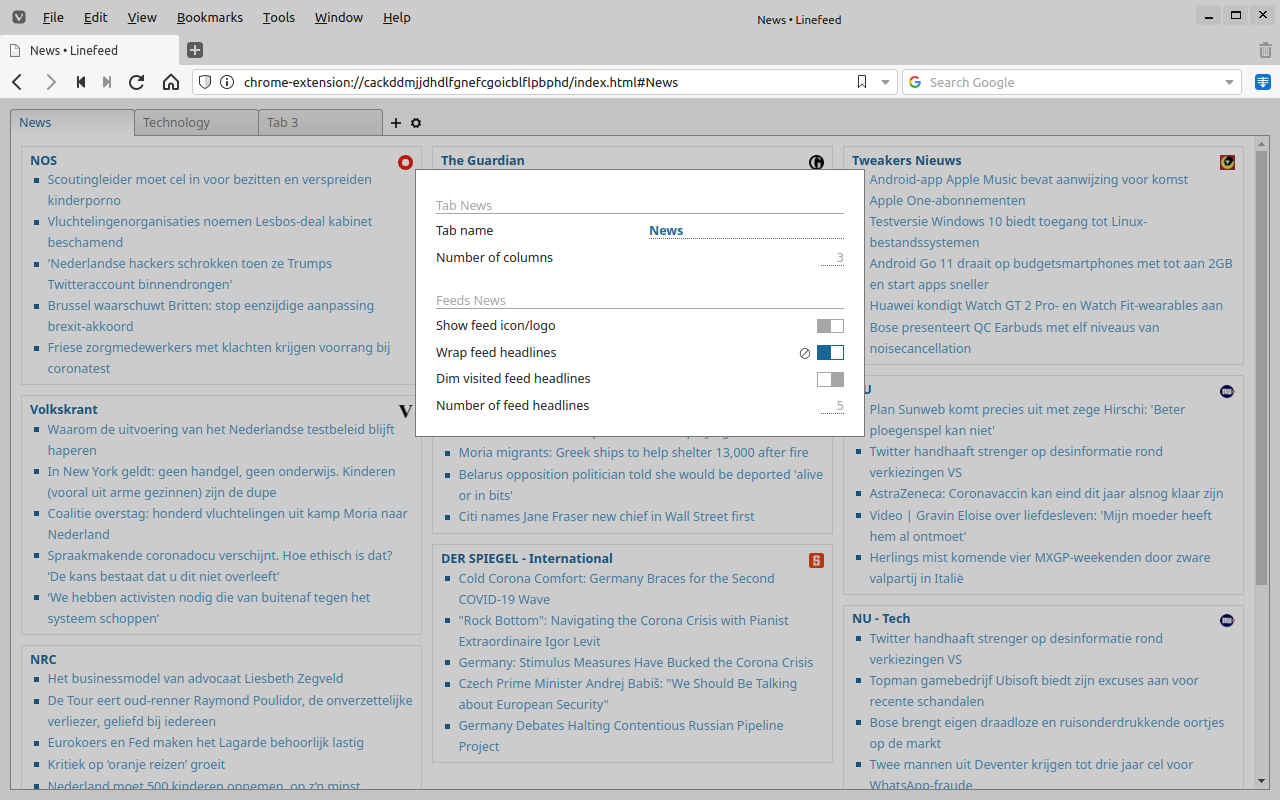
Task: Switch to Tab 3
Action: pyautogui.click(x=320, y=122)
